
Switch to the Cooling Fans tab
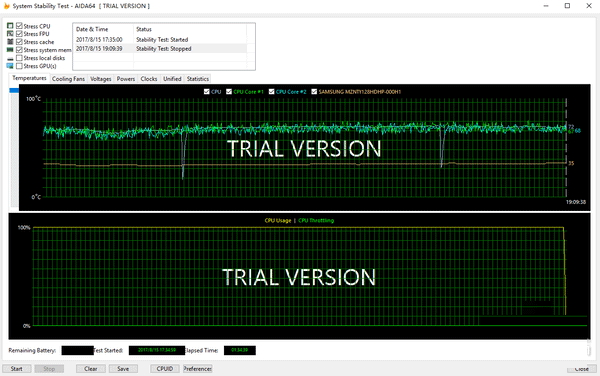[x=68, y=79]
